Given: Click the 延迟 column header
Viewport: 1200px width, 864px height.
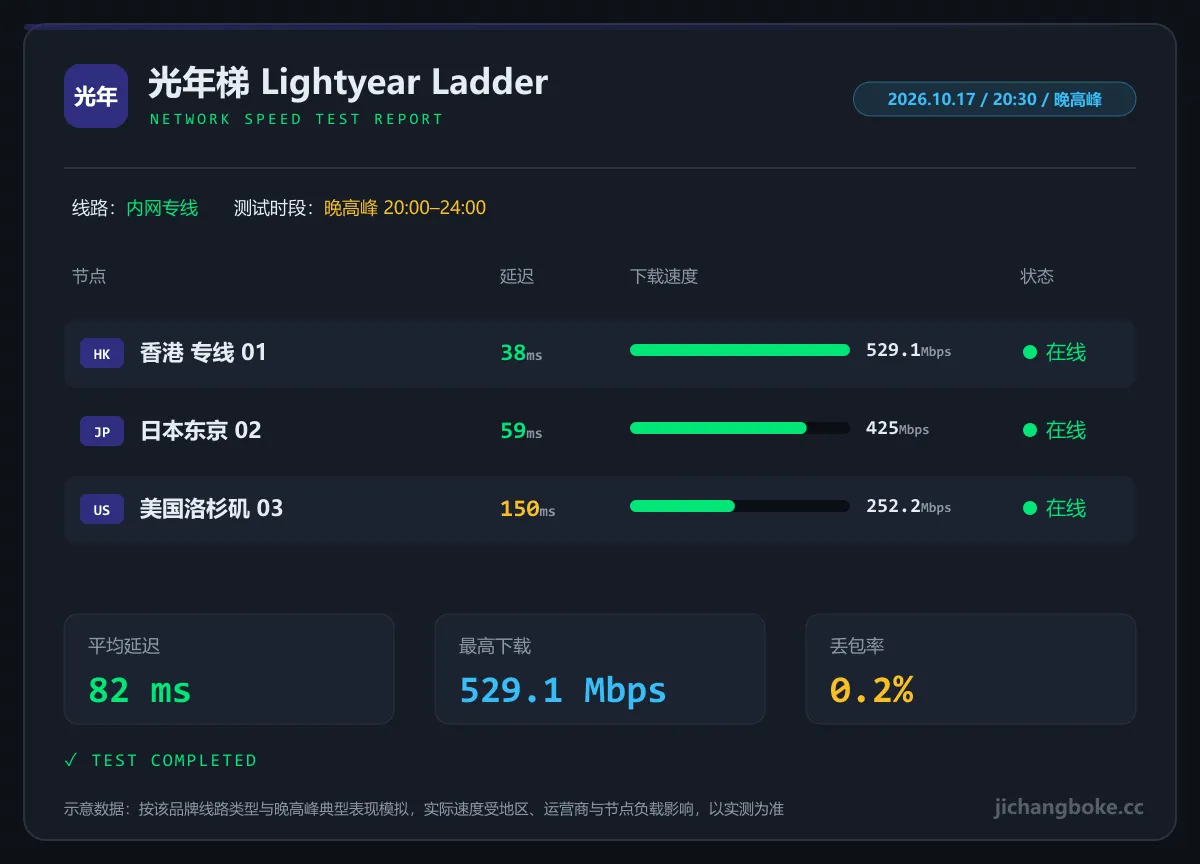Looking at the screenshot, I should (x=517, y=276).
